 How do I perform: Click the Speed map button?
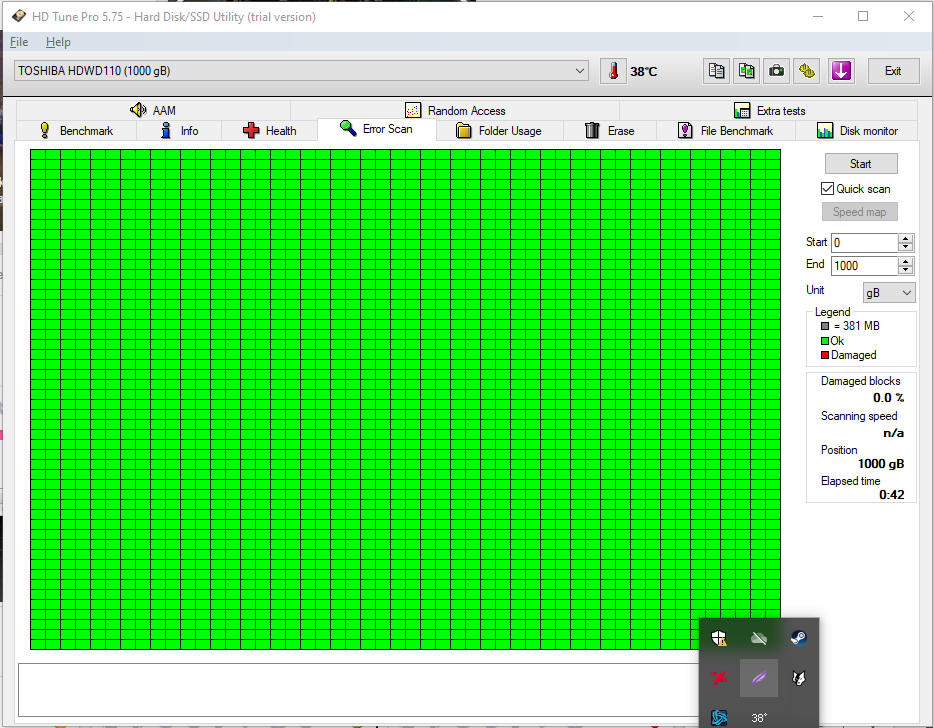pos(860,212)
